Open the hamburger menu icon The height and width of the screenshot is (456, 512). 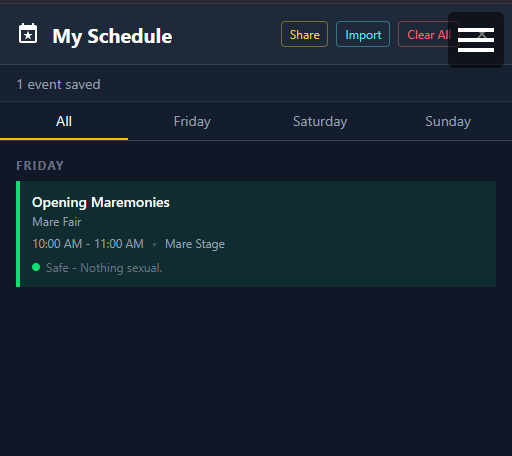476,40
